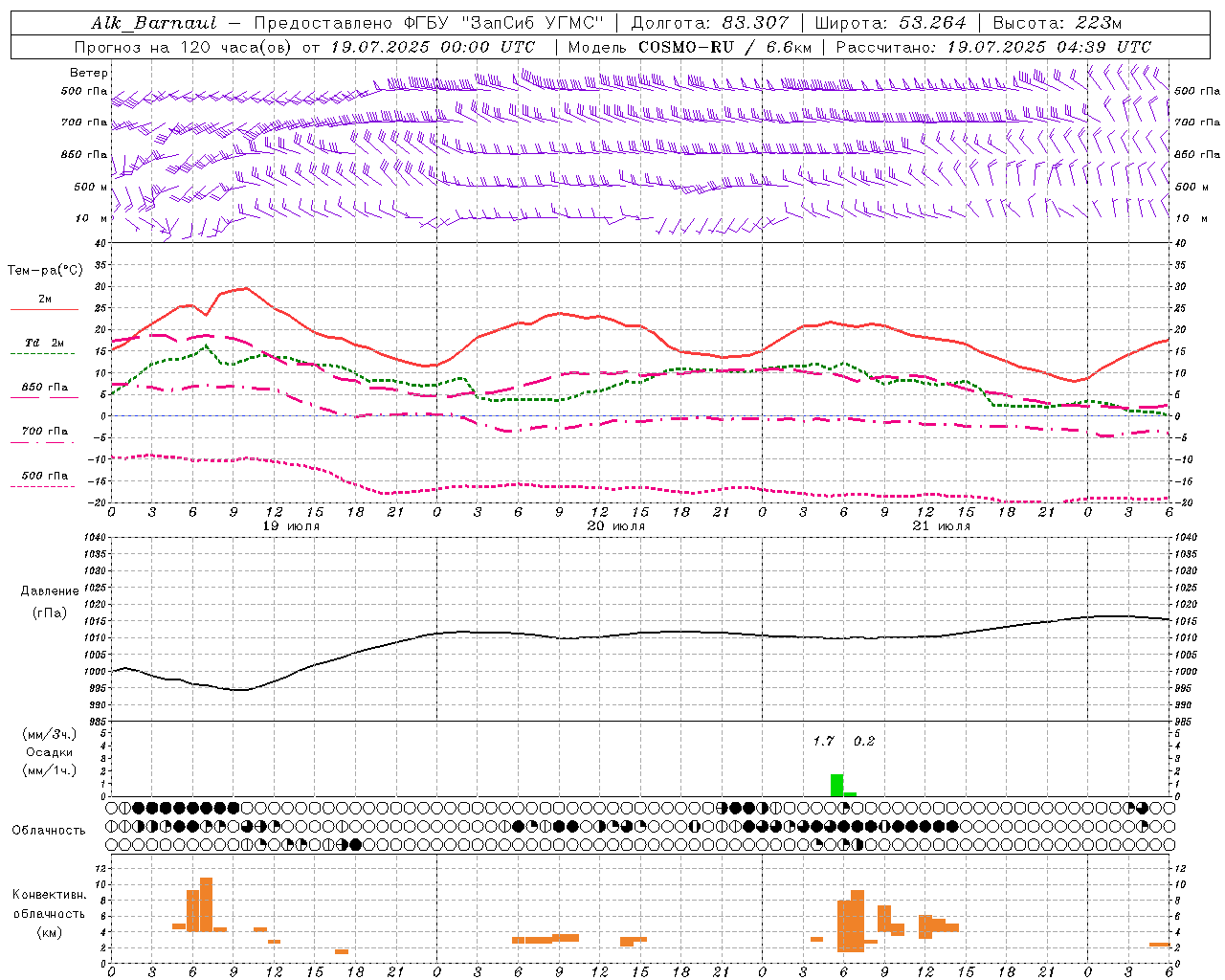Click the 'Ветер' wind panel label
The image size is (1225, 980).
(x=89, y=73)
